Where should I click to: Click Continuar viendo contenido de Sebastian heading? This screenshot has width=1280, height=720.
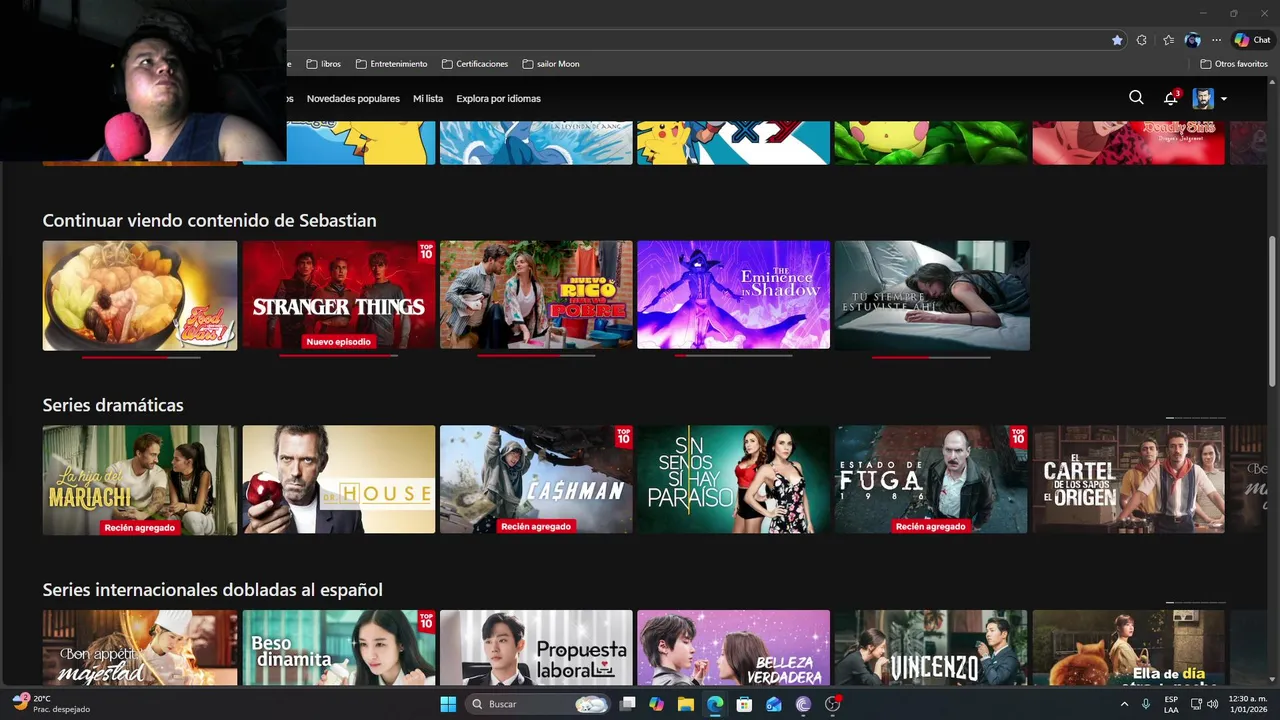210,220
